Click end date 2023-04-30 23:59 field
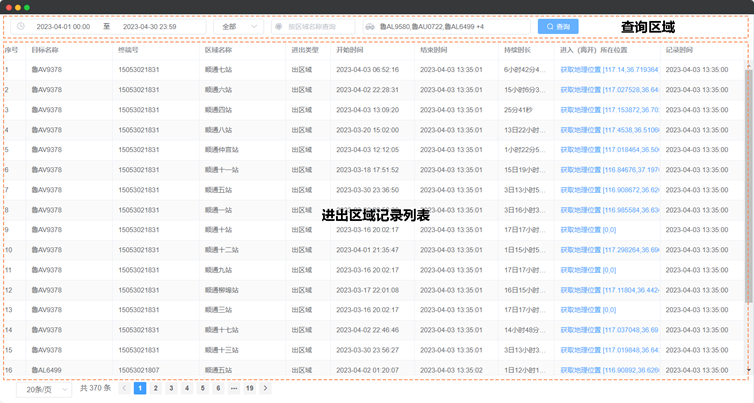754x403 pixels. (x=150, y=27)
